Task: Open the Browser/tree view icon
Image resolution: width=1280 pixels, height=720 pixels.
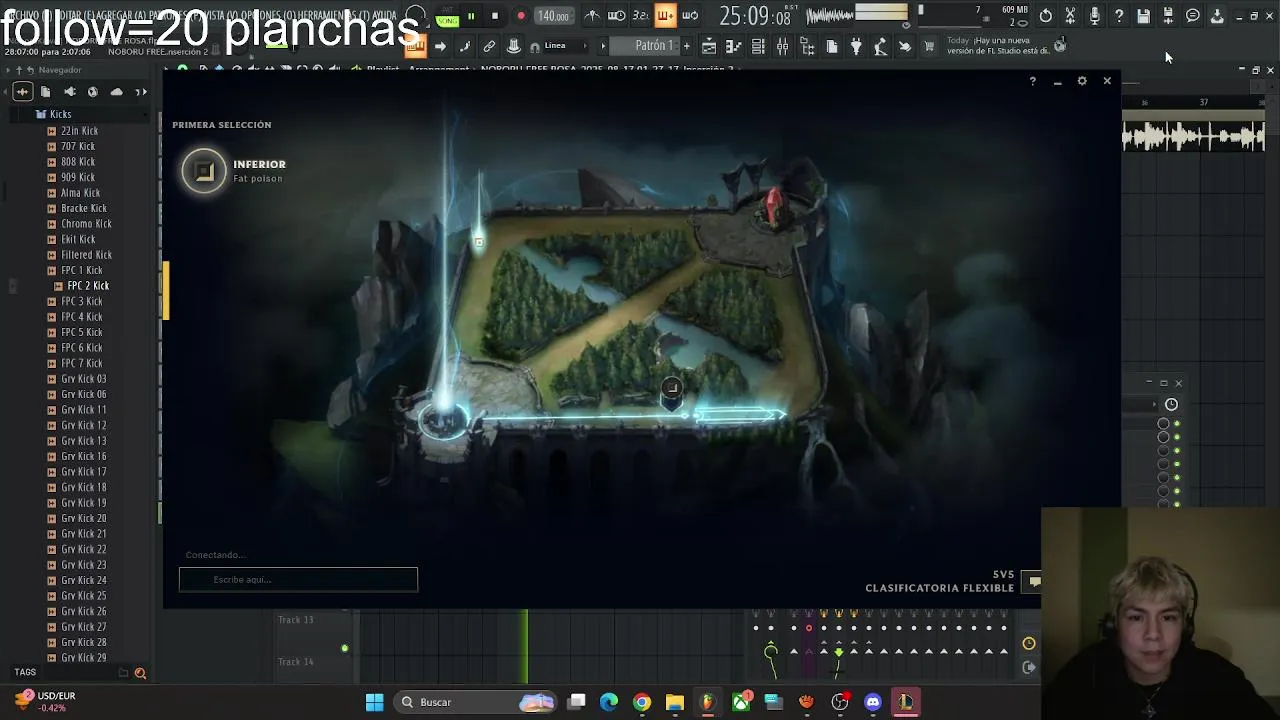Action: pyautogui.click(x=807, y=46)
